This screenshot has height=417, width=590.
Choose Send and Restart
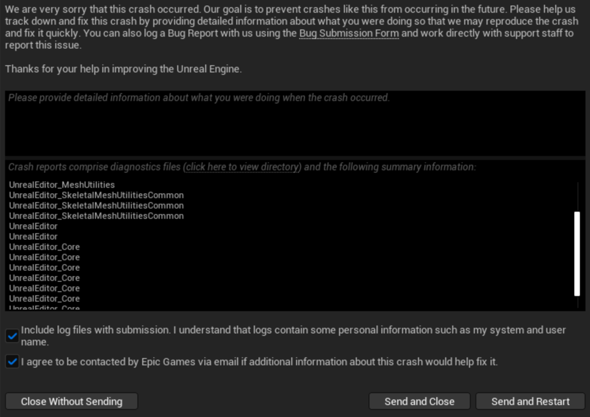[530, 401]
